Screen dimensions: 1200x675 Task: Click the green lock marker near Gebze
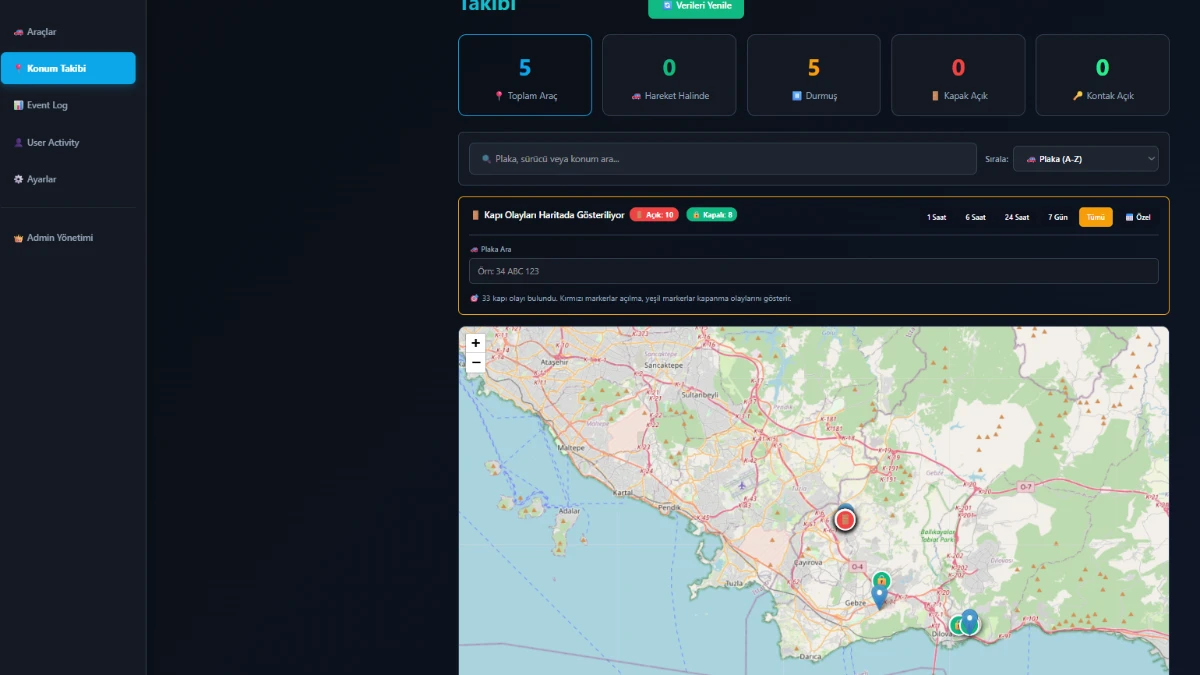[881, 580]
